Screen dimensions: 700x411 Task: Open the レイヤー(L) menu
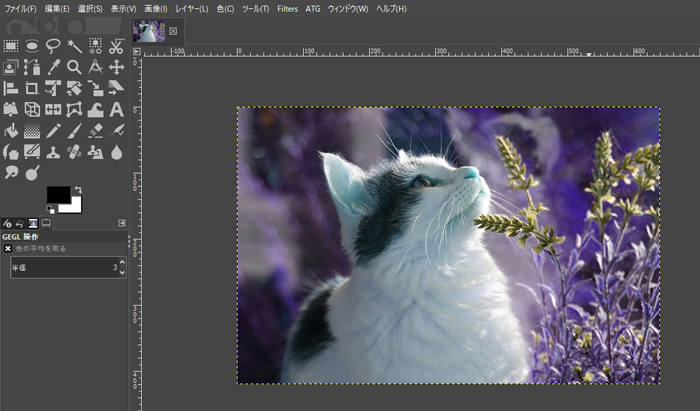click(x=191, y=8)
